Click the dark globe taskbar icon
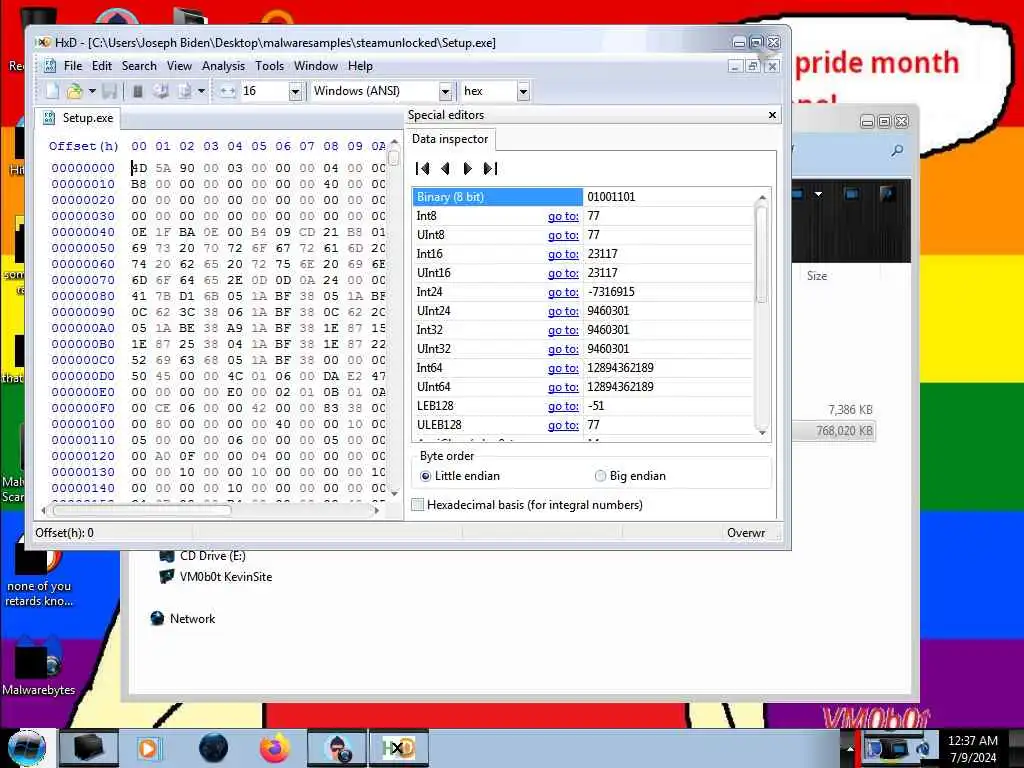Screen dimensions: 1024x768 point(214,748)
